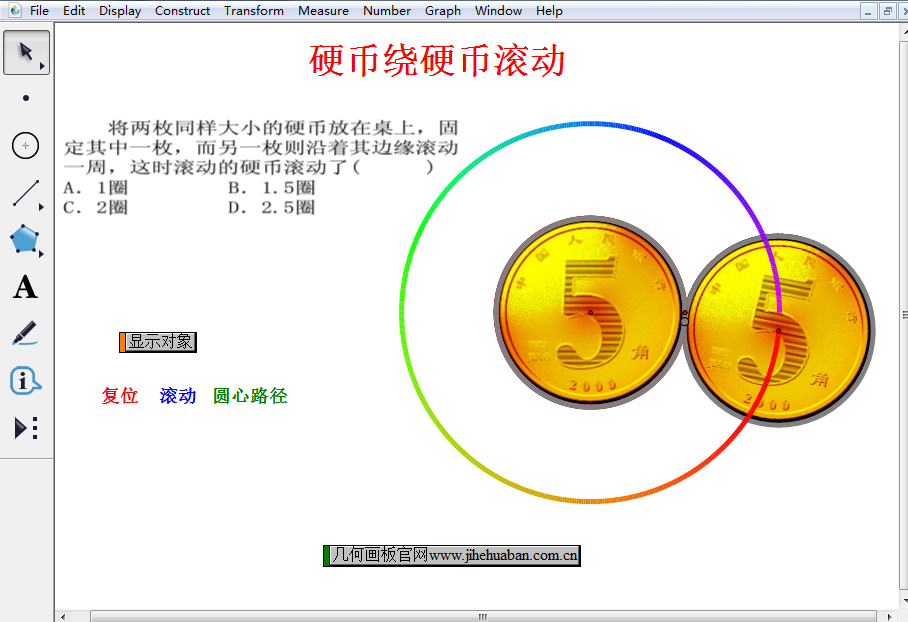Viewport: 908px width, 622px height.
Task: Select the Information tool
Action: click(25, 381)
